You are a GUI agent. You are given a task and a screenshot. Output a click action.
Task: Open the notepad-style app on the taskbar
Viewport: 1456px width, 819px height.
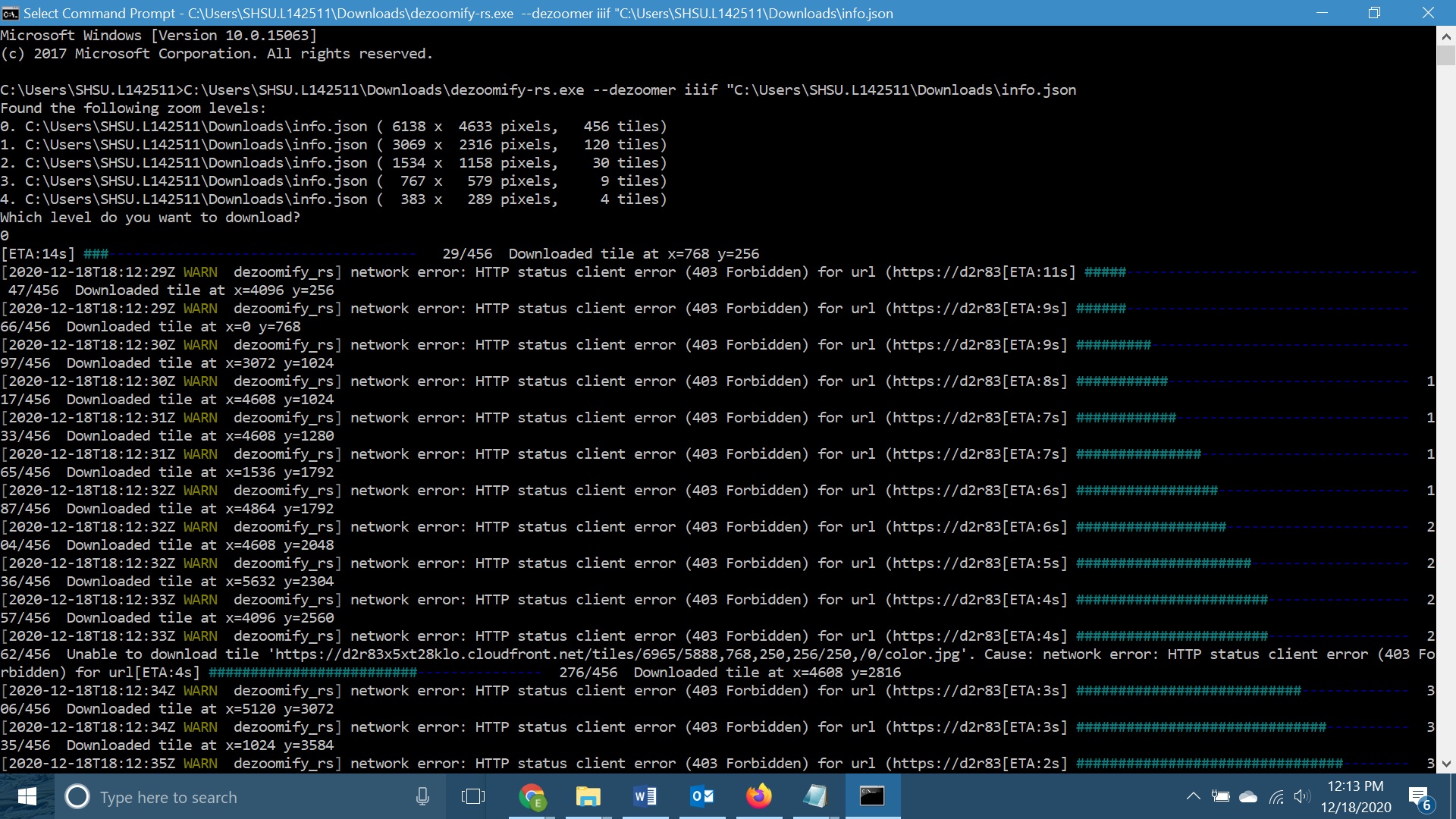pos(815,796)
